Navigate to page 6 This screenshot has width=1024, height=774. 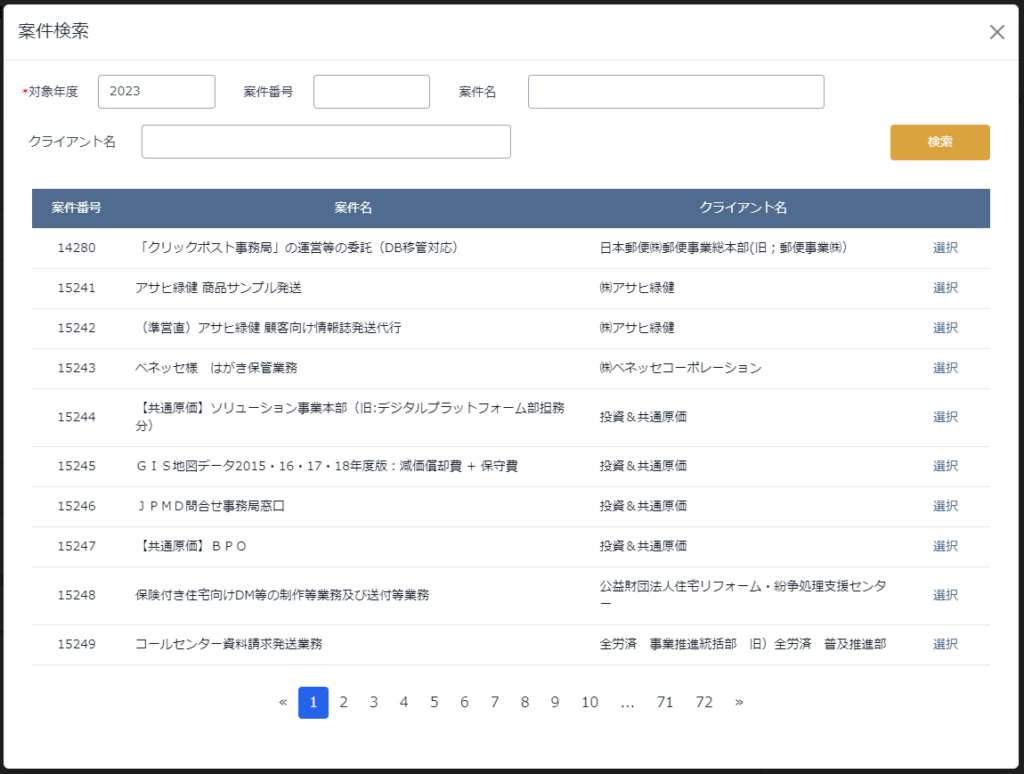click(x=464, y=702)
